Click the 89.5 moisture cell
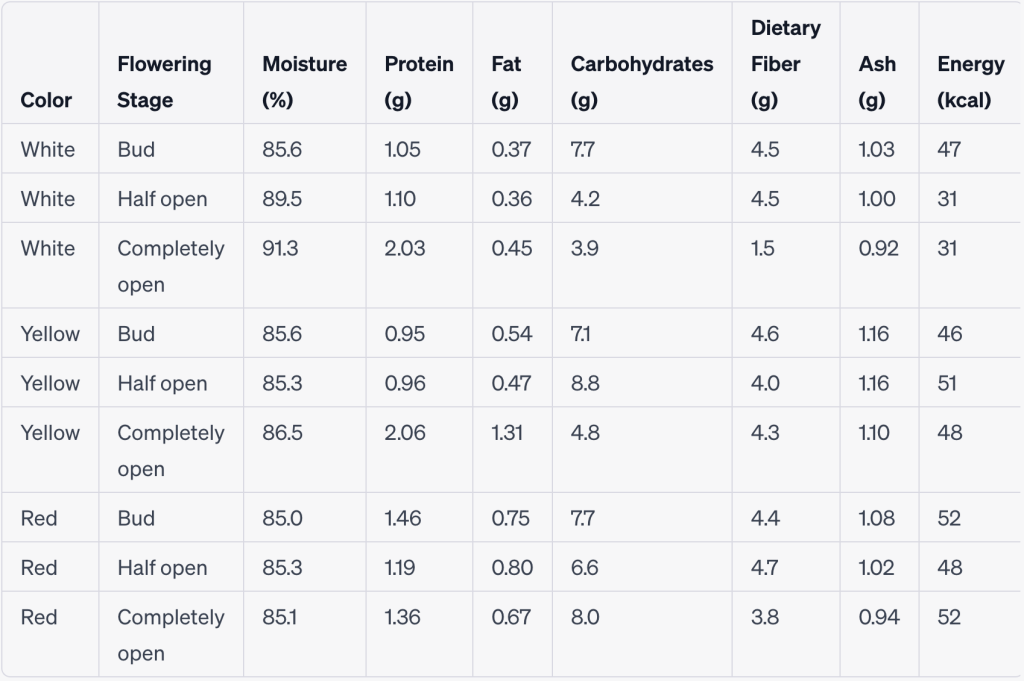This screenshot has height=681, width=1024. pos(282,199)
